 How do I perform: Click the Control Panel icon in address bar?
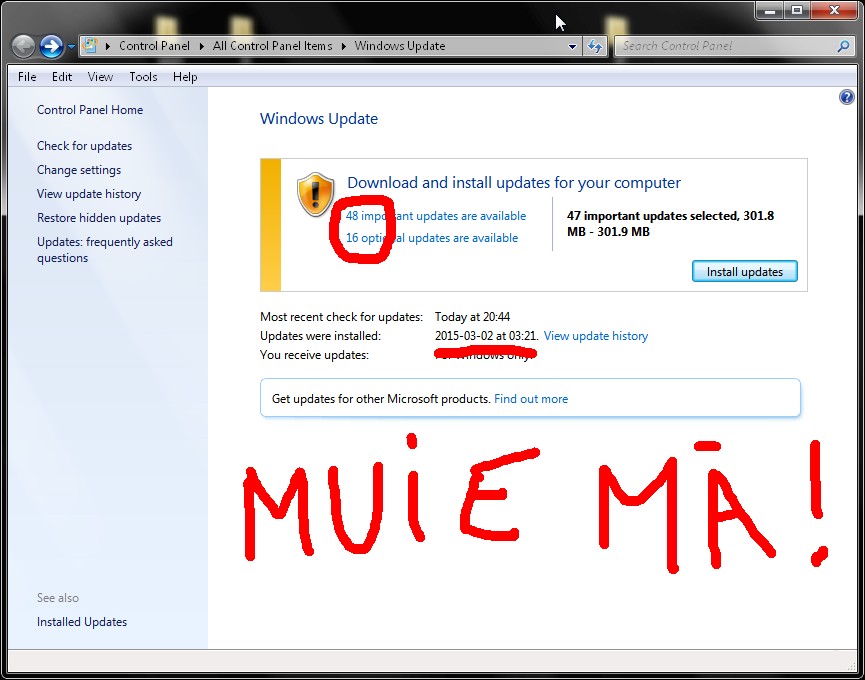point(90,46)
